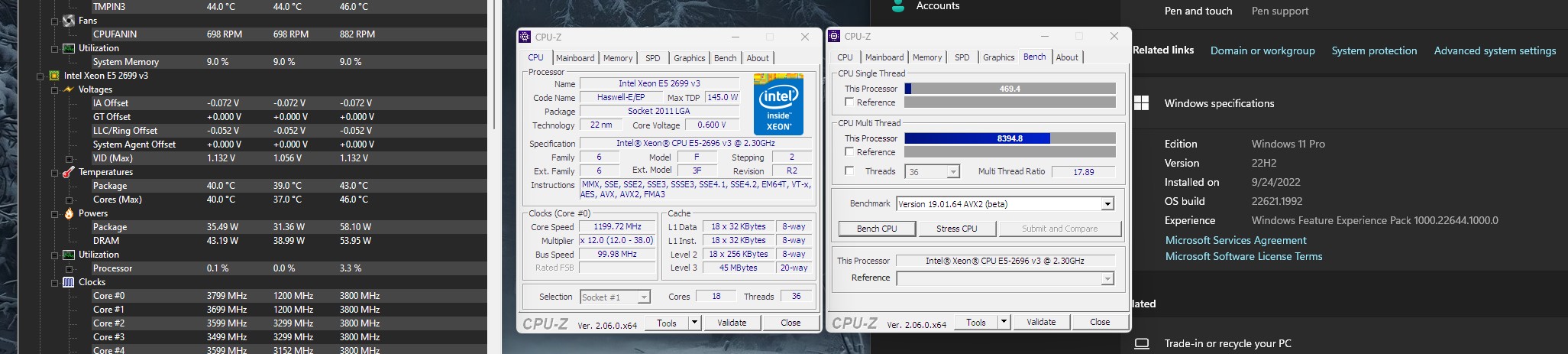Screen dimensions: 1568x354
Task: Click the single thread score bar showing 469.4
Action: [x=1010, y=89]
